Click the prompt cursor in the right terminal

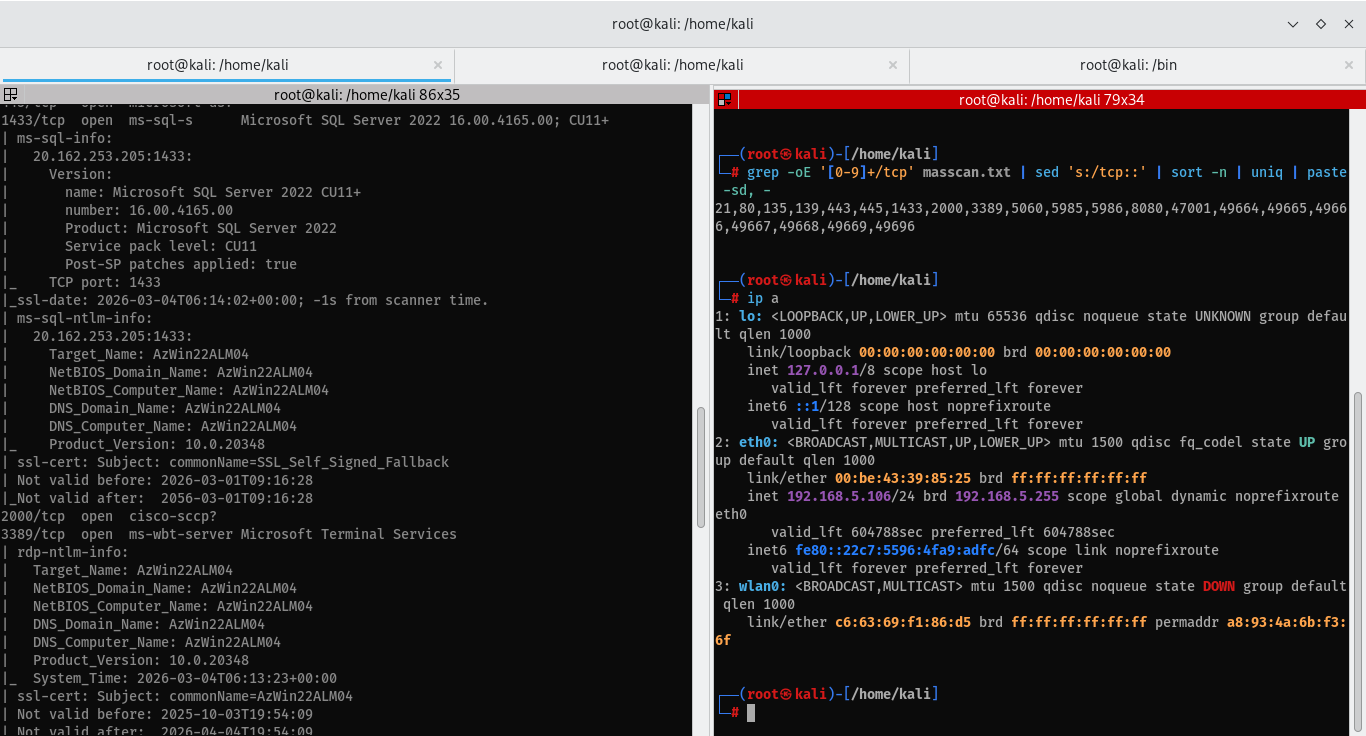pyautogui.click(x=751, y=712)
